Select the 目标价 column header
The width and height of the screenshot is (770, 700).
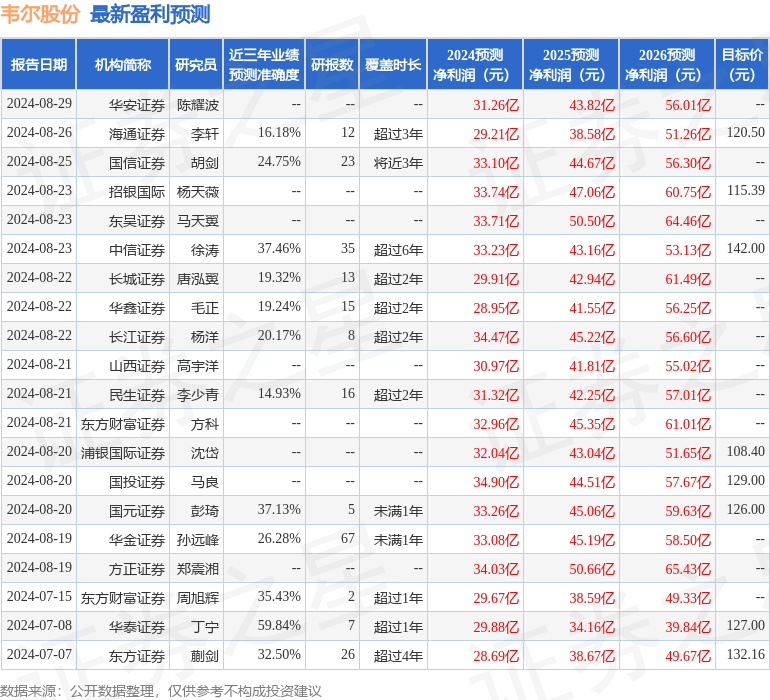(x=742, y=64)
